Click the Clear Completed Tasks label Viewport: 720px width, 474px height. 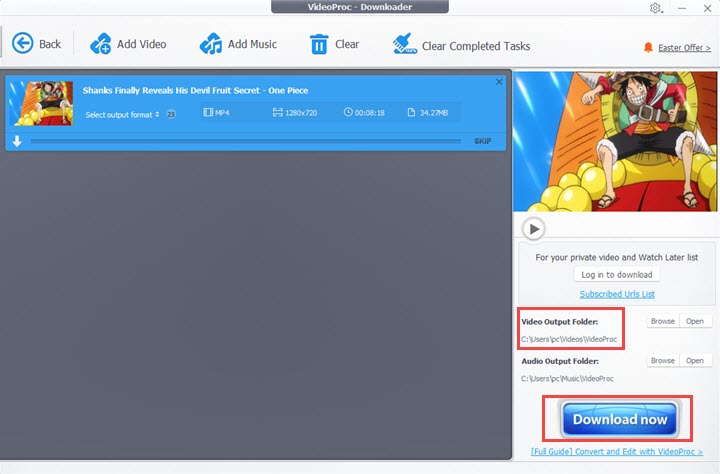click(x=476, y=46)
